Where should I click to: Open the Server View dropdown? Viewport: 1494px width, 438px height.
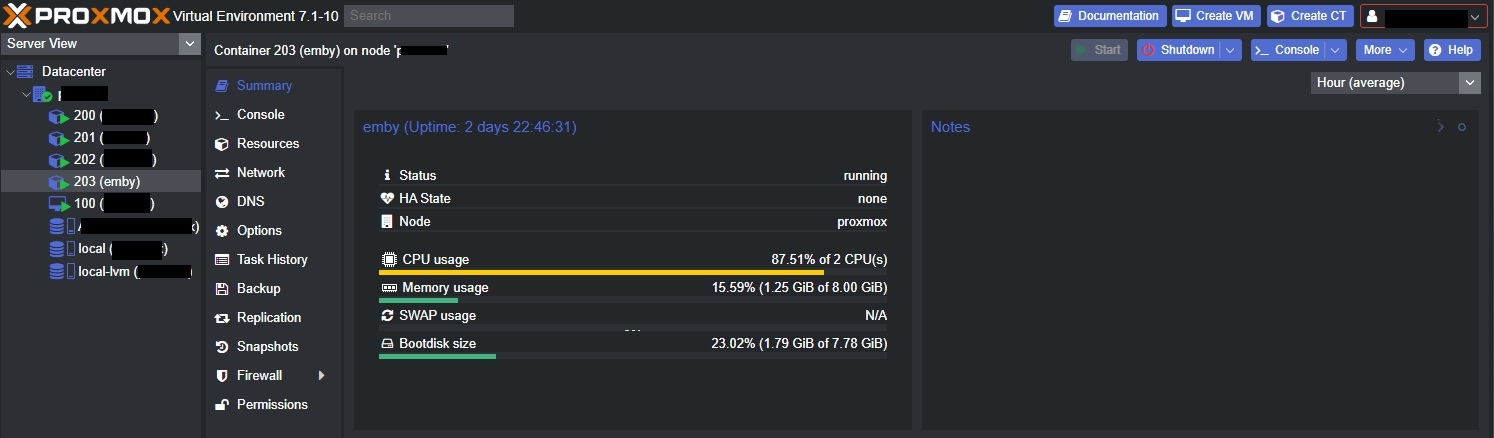[x=190, y=44]
